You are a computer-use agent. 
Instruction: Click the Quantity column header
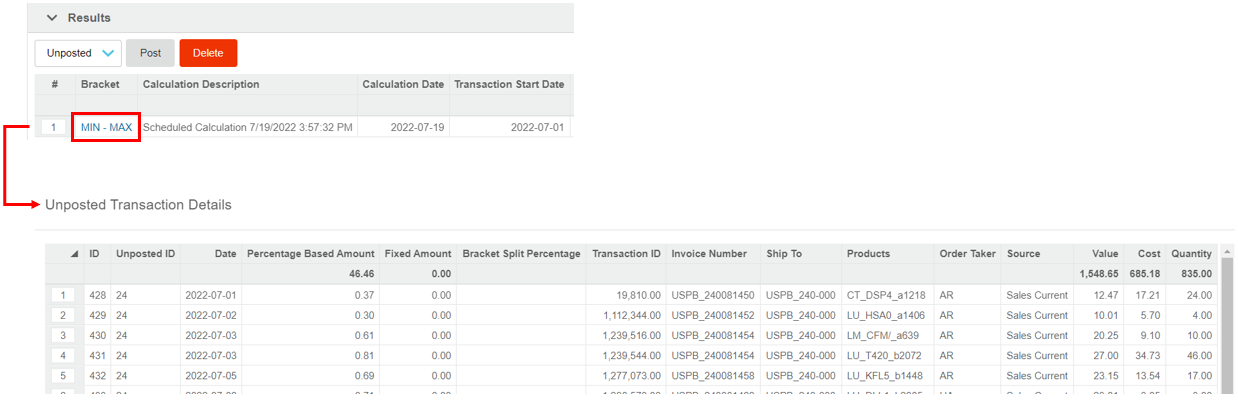1191,254
